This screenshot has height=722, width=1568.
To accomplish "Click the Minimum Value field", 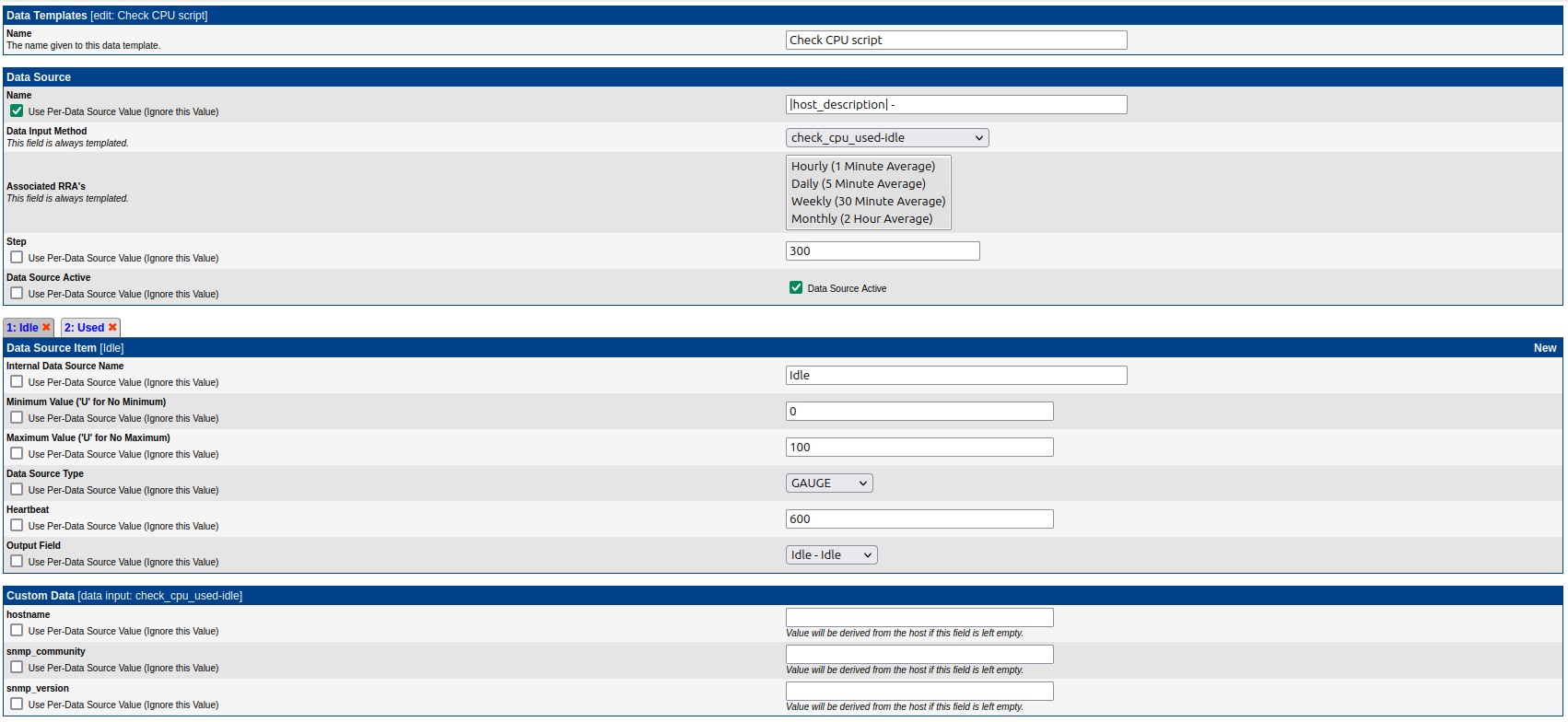I will coord(919,412).
